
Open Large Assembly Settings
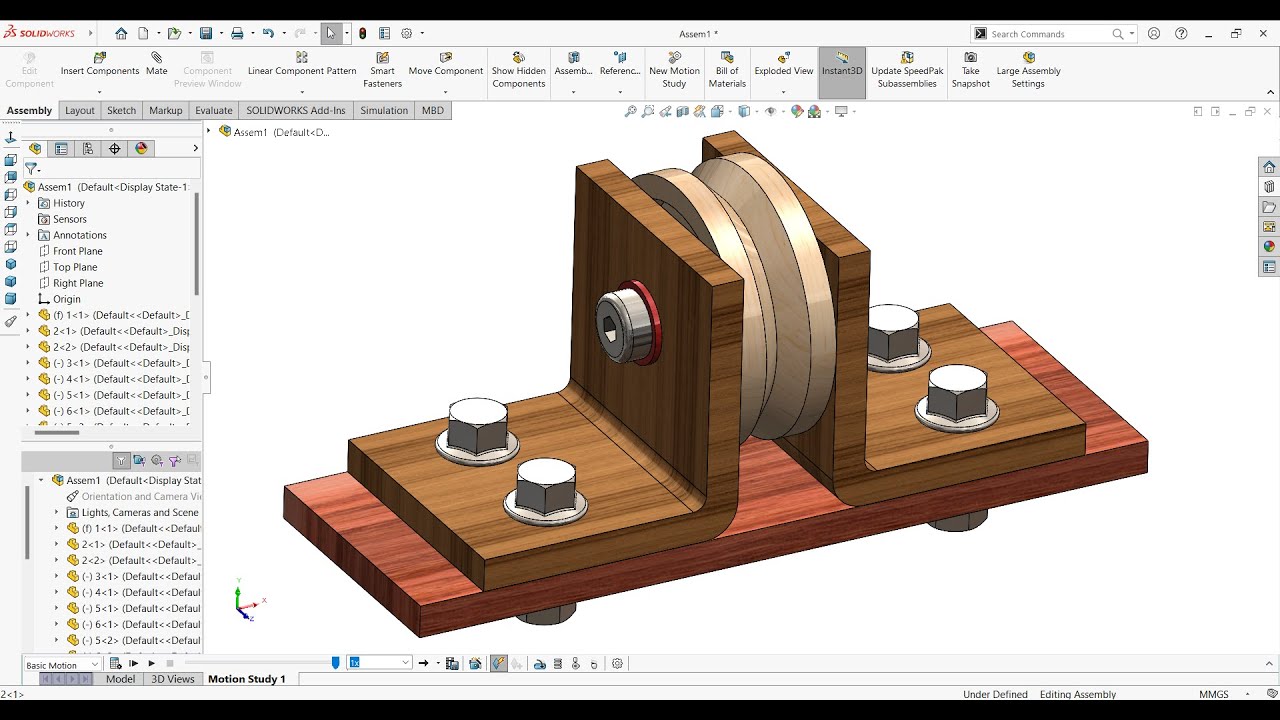[x=1028, y=70]
